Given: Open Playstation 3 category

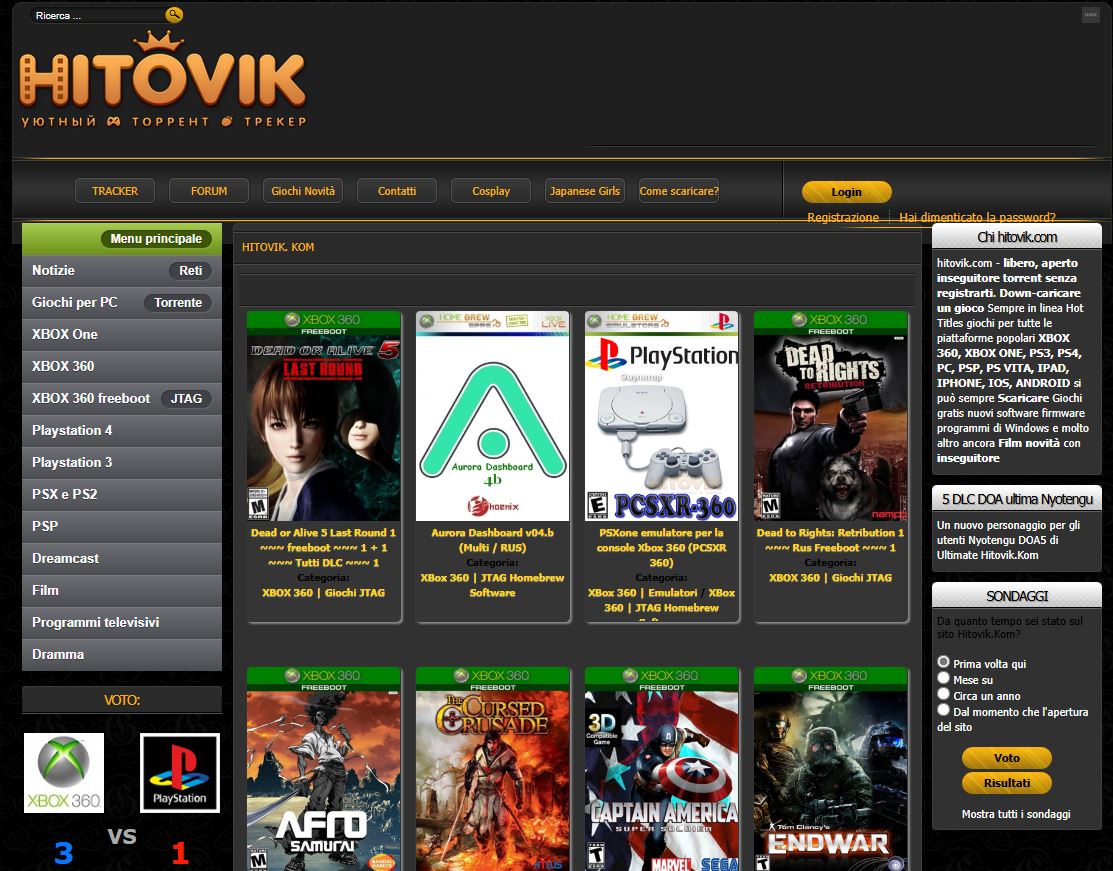Looking at the screenshot, I should point(122,462).
